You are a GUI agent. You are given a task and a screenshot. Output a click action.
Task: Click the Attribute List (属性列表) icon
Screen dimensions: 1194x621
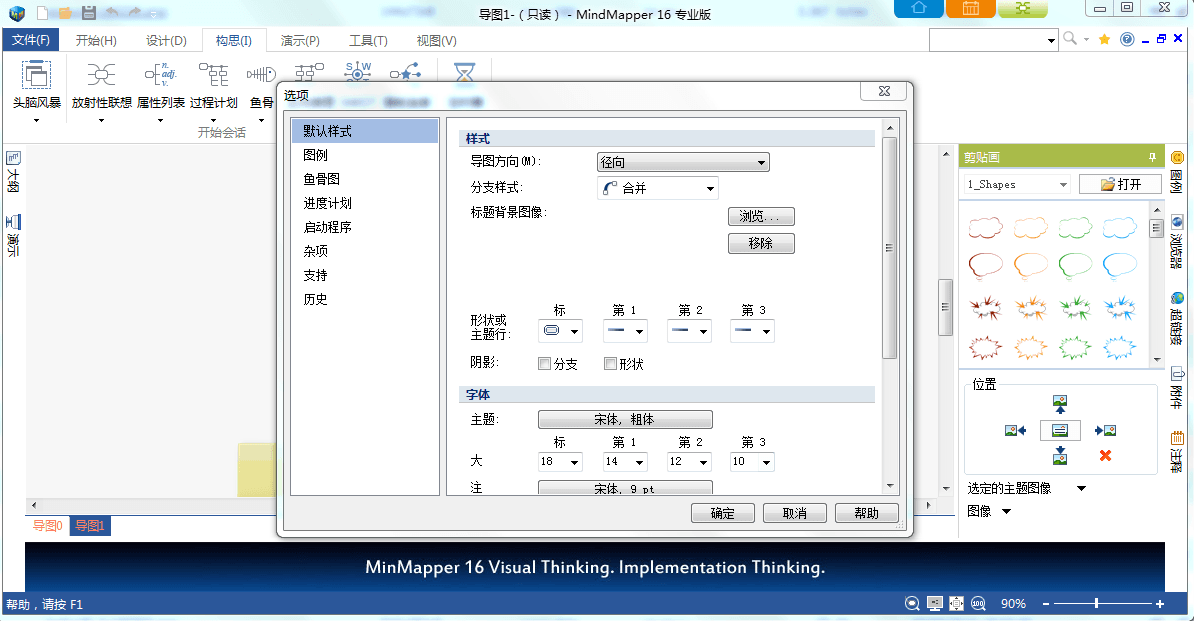tap(160, 75)
